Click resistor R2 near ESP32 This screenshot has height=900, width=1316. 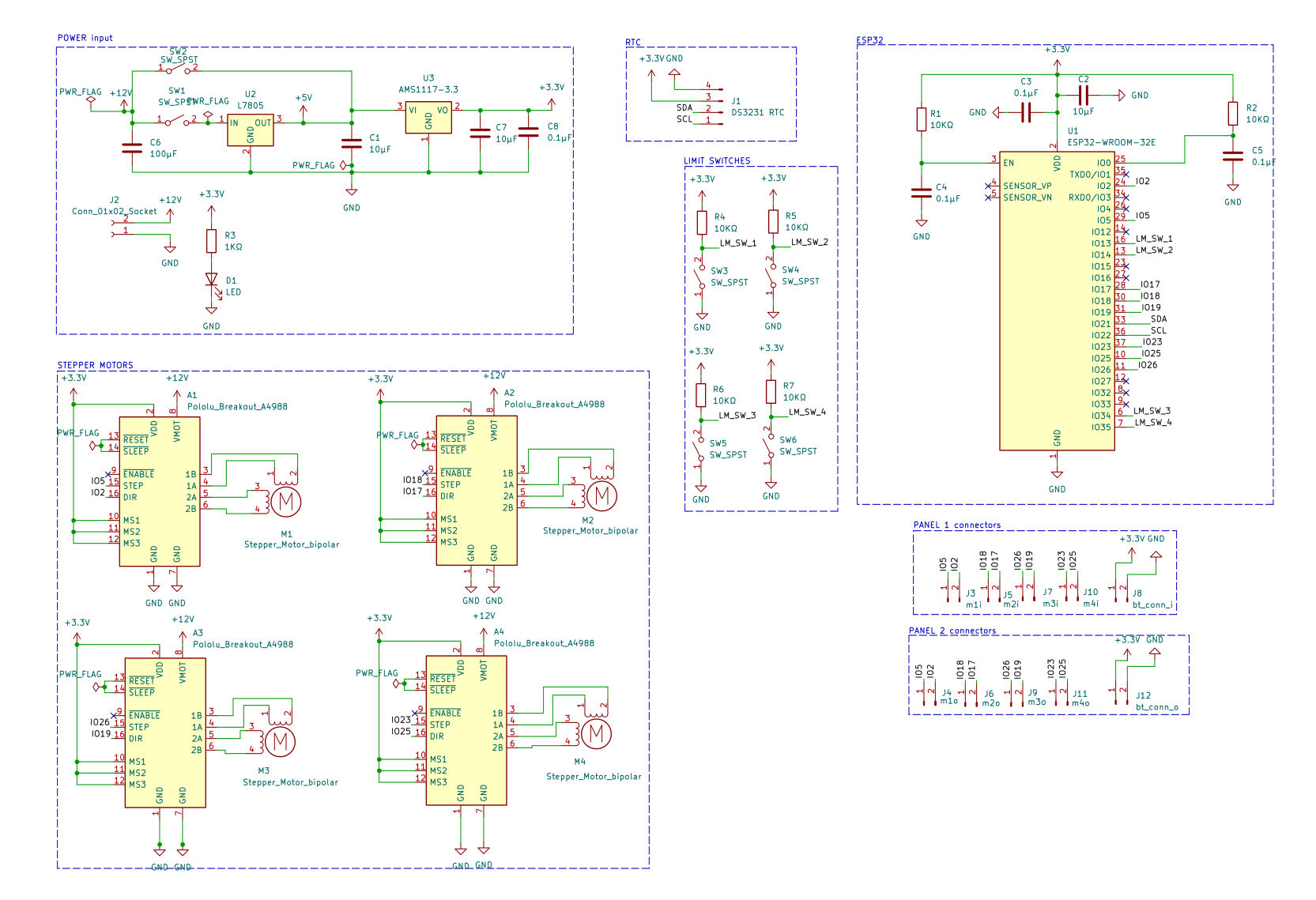[1233, 113]
